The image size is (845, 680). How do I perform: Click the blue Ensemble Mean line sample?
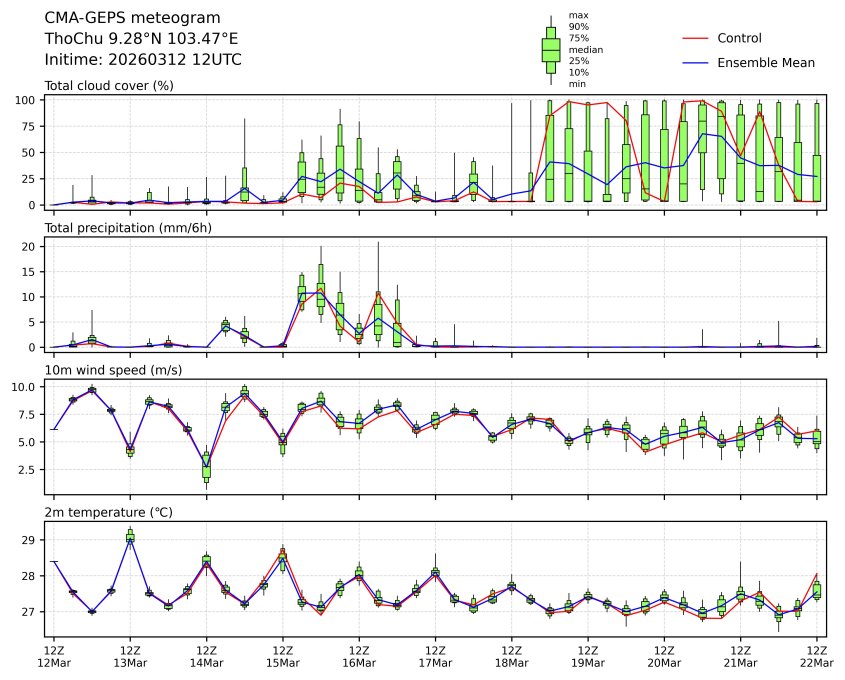[695, 63]
